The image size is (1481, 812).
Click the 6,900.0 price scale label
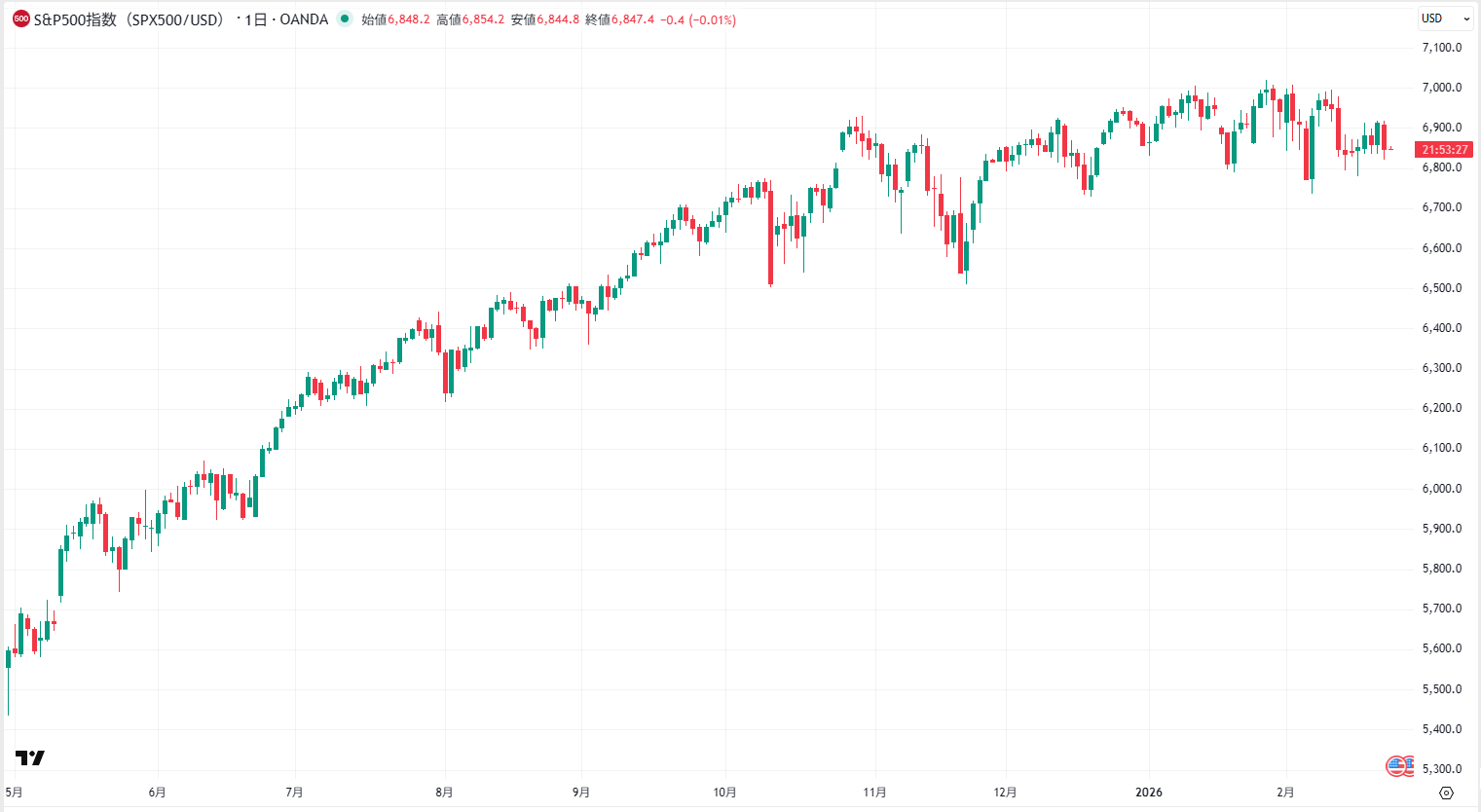1441,127
